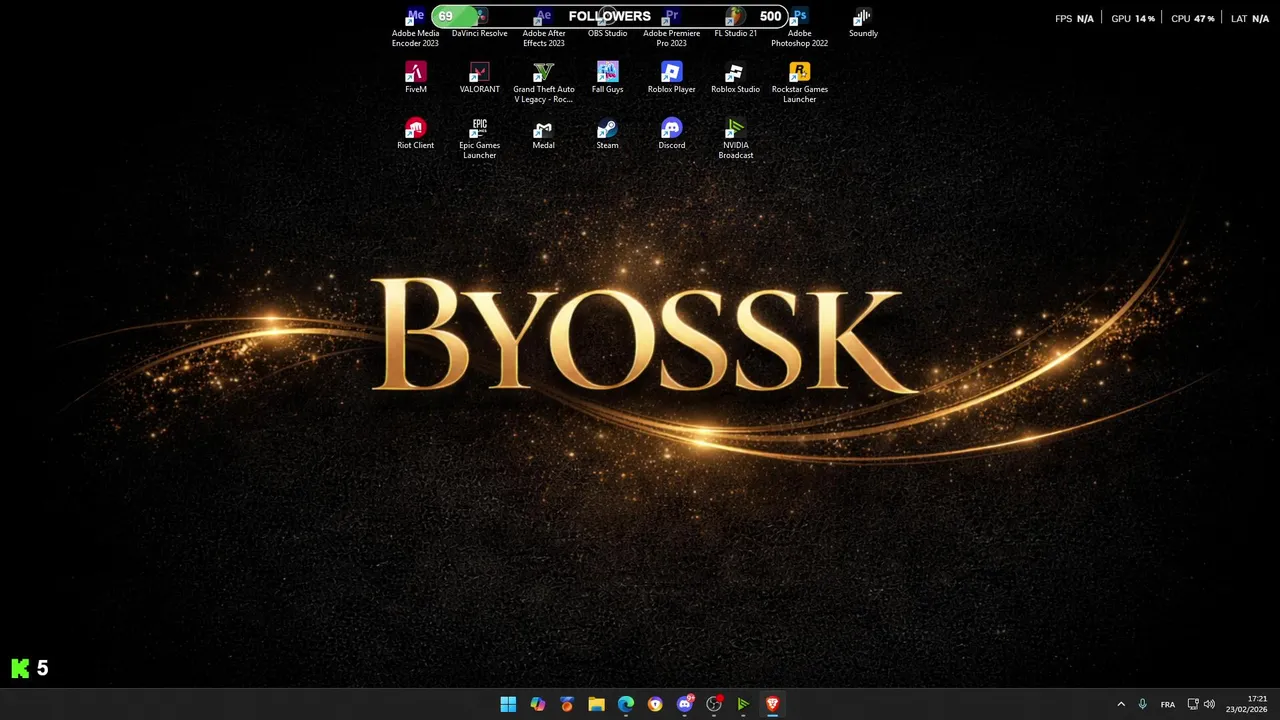Image resolution: width=1280 pixels, height=720 pixels.
Task: Open network settings from the tray
Action: click(1193, 704)
